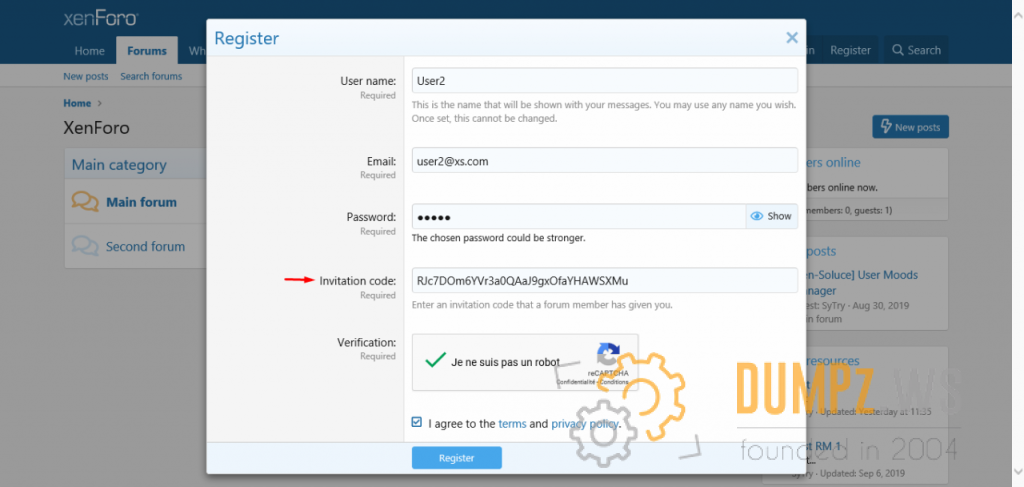The height and width of the screenshot is (487, 1024).
Task: Click into the User name field
Action: [604, 81]
